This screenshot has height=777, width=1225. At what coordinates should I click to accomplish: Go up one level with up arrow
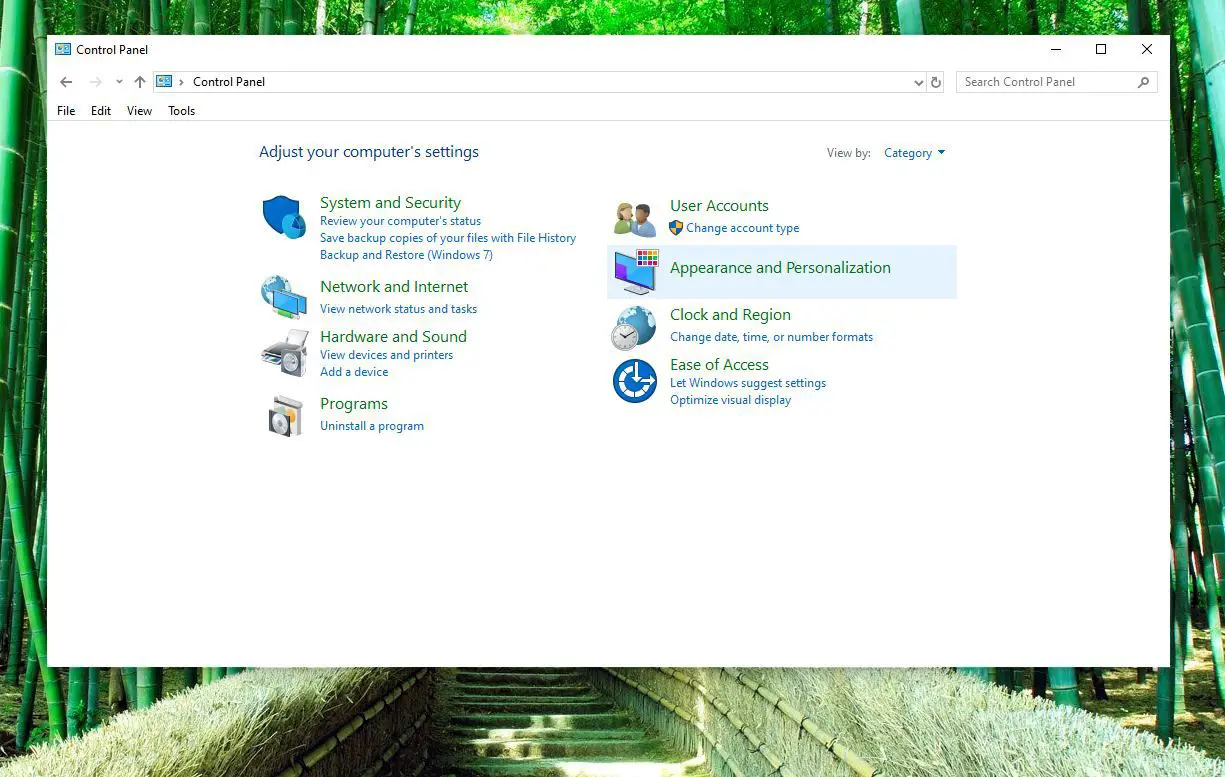pyautogui.click(x=140, y=82)
